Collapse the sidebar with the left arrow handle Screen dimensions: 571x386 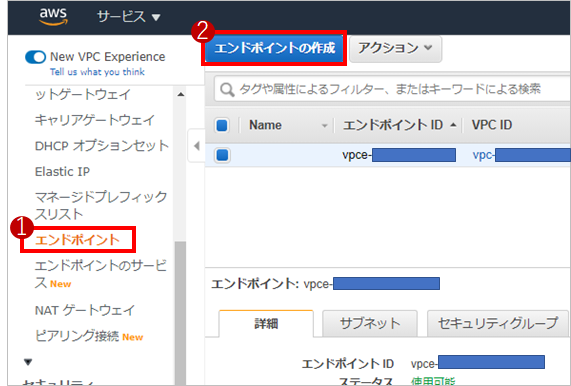(x=197, y=146)
